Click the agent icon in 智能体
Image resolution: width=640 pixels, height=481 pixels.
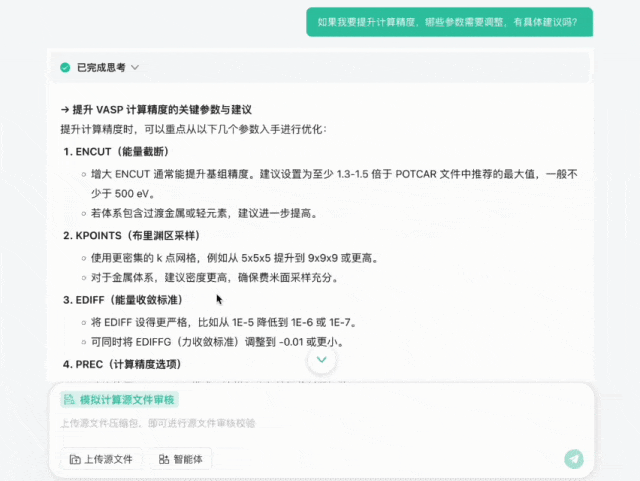pyautogui.click(x=164, y=460)
